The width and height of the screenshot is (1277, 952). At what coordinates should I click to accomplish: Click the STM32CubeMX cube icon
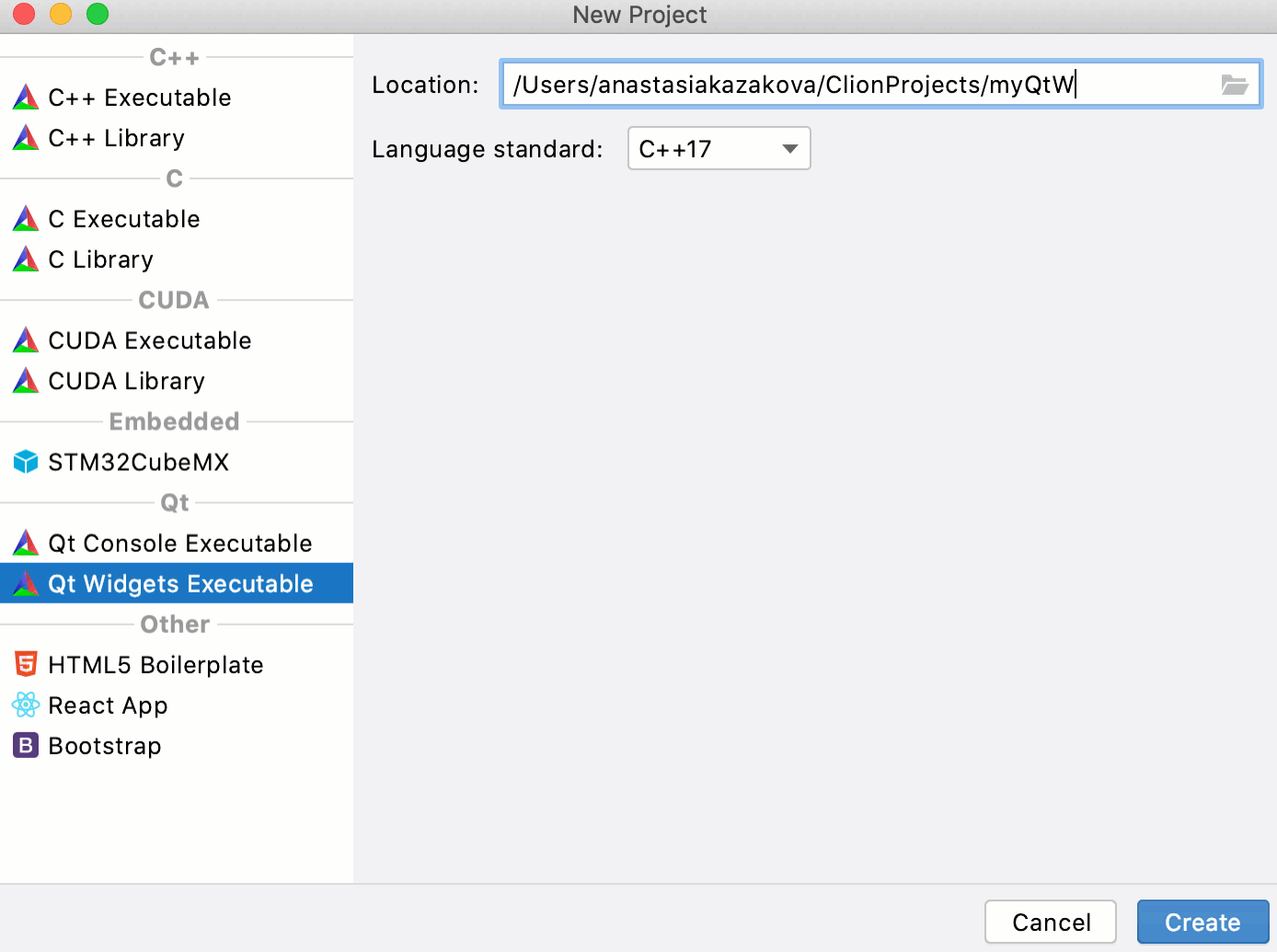pyautogui.click(x=26, y=462)
